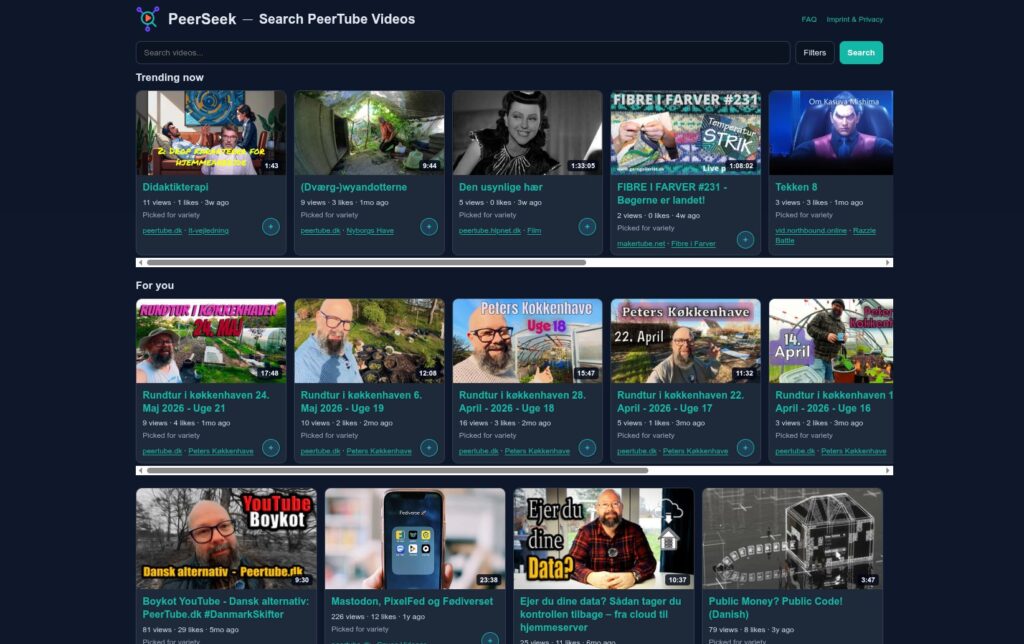Image resolution: width=1024 pixels, height=644 pixels.
Task: Add (Dværg-)wyandotterne video with plus icon
Action: (x=428, y=227)
